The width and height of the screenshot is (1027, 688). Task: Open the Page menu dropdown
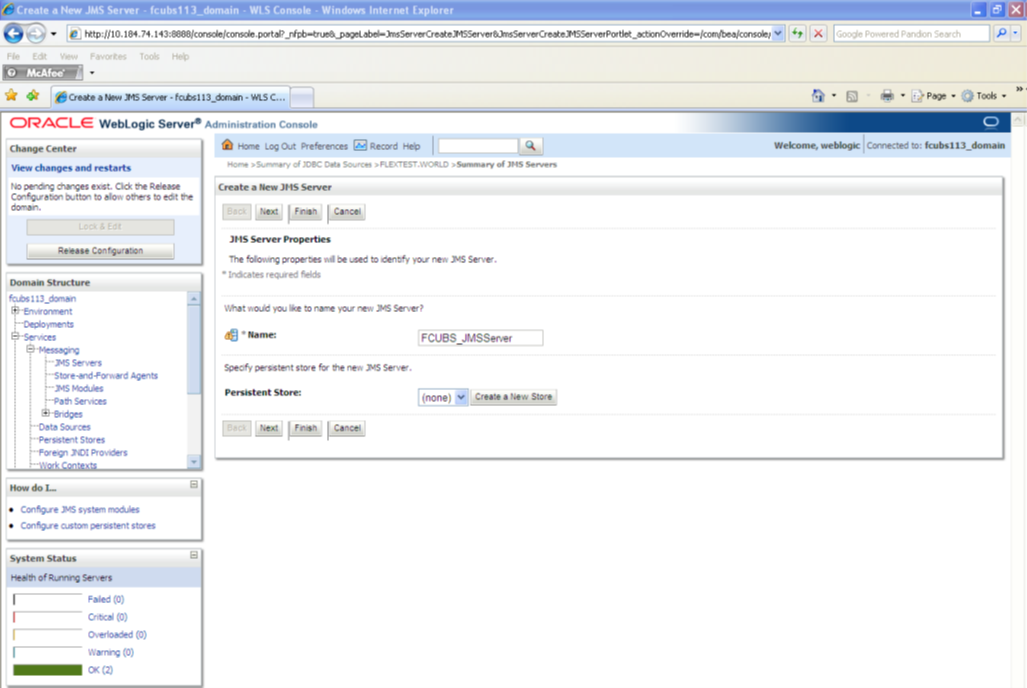(953, 96)
